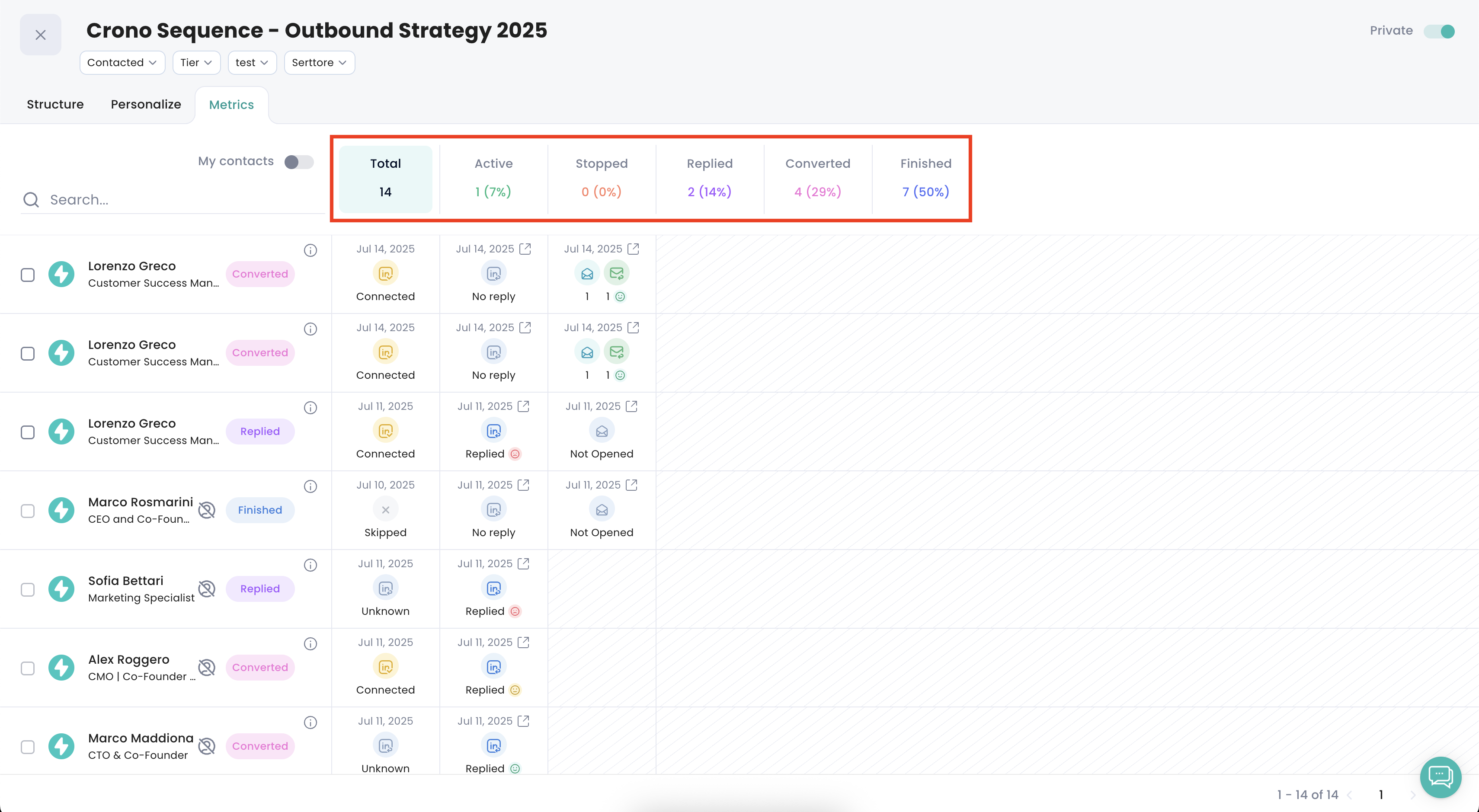The height and width of the screenshot is (812, 1479).
Task: Toggle the My contacts switch
Action: pyautogui.click(x=298, y=162)
